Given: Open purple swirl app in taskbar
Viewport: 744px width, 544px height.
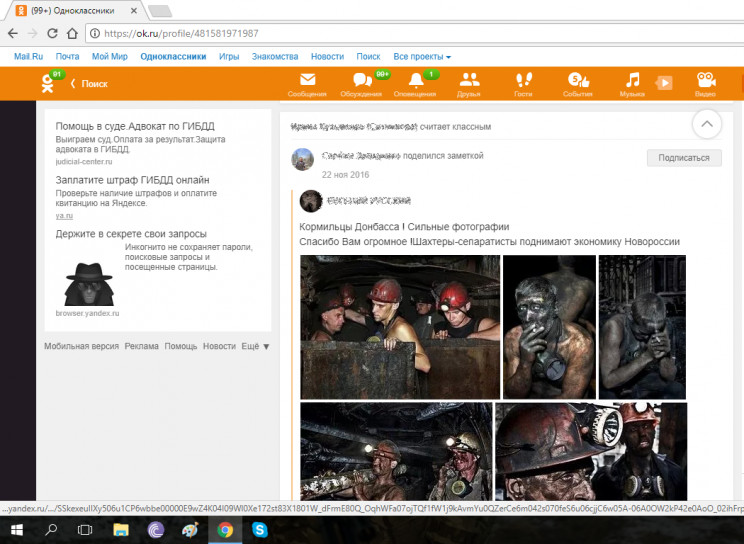Looking at the screenshot, I should pos(156,530).
